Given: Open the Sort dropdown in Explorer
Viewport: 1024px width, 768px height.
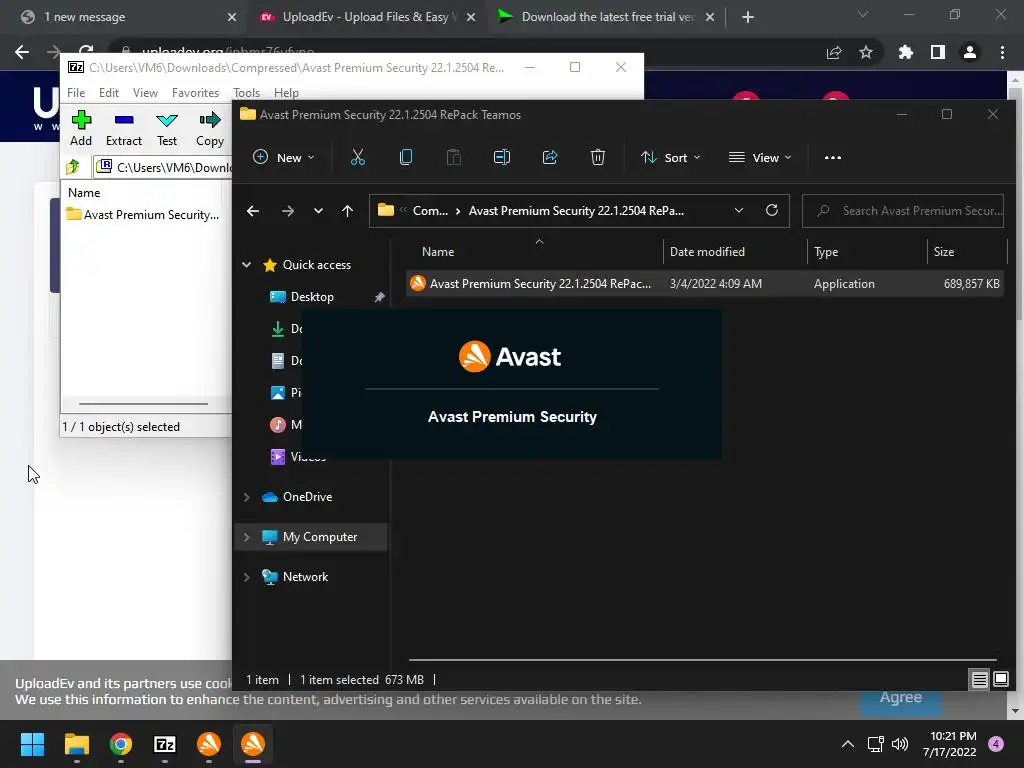Looking at the screenshot, I should 671,157.
